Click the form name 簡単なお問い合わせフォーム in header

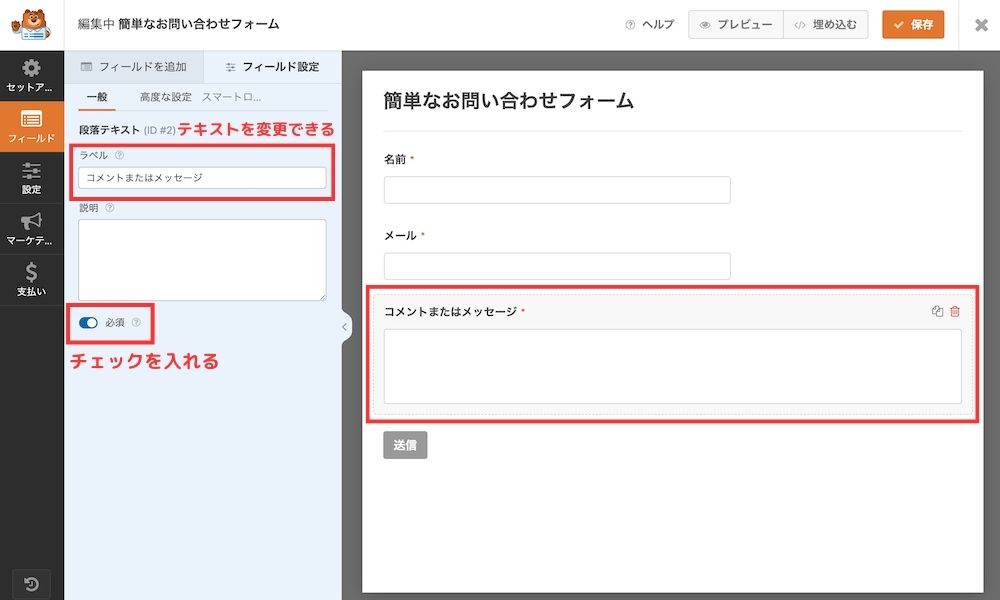199,24
